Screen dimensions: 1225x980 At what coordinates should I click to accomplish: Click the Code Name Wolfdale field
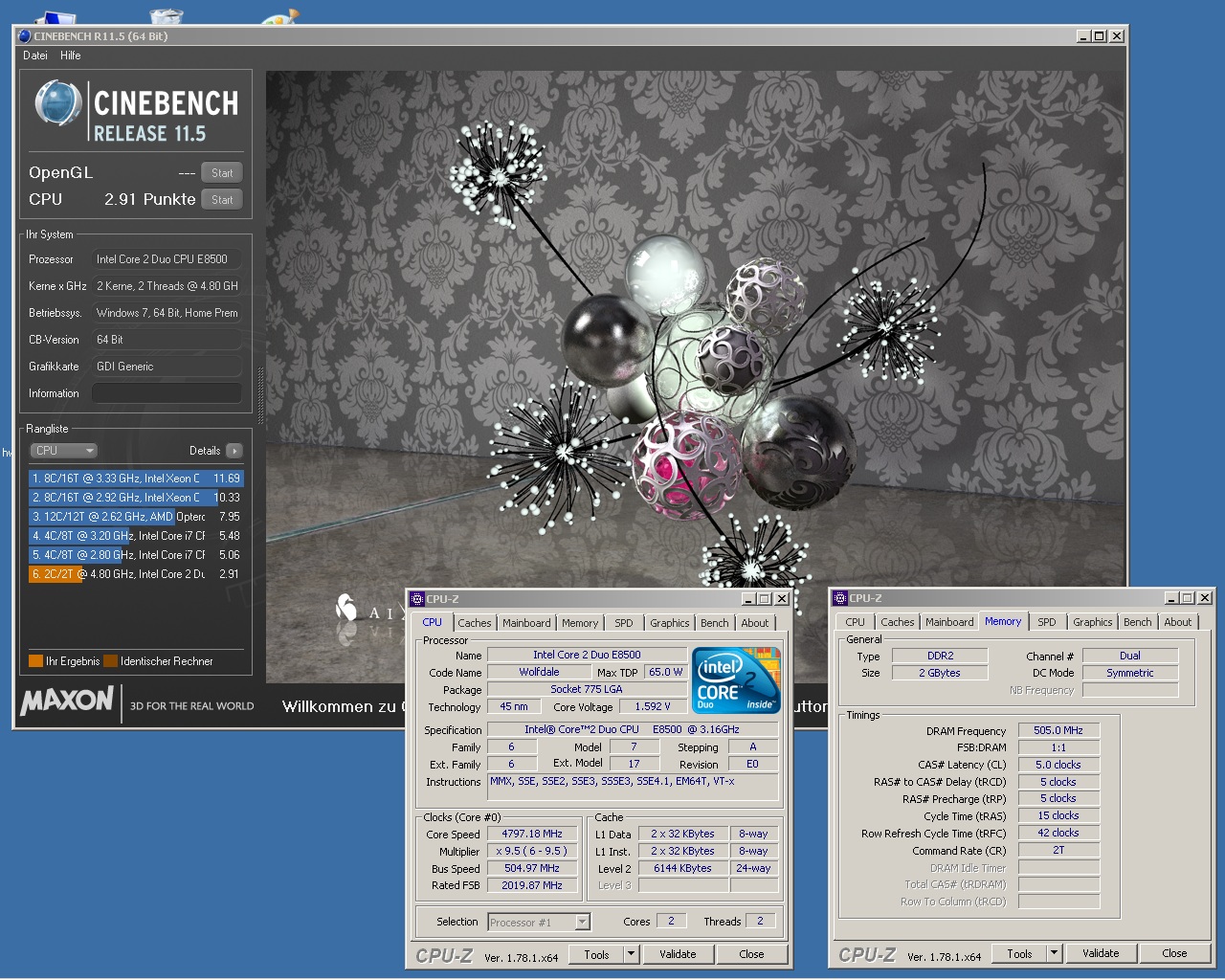point(539,673)
